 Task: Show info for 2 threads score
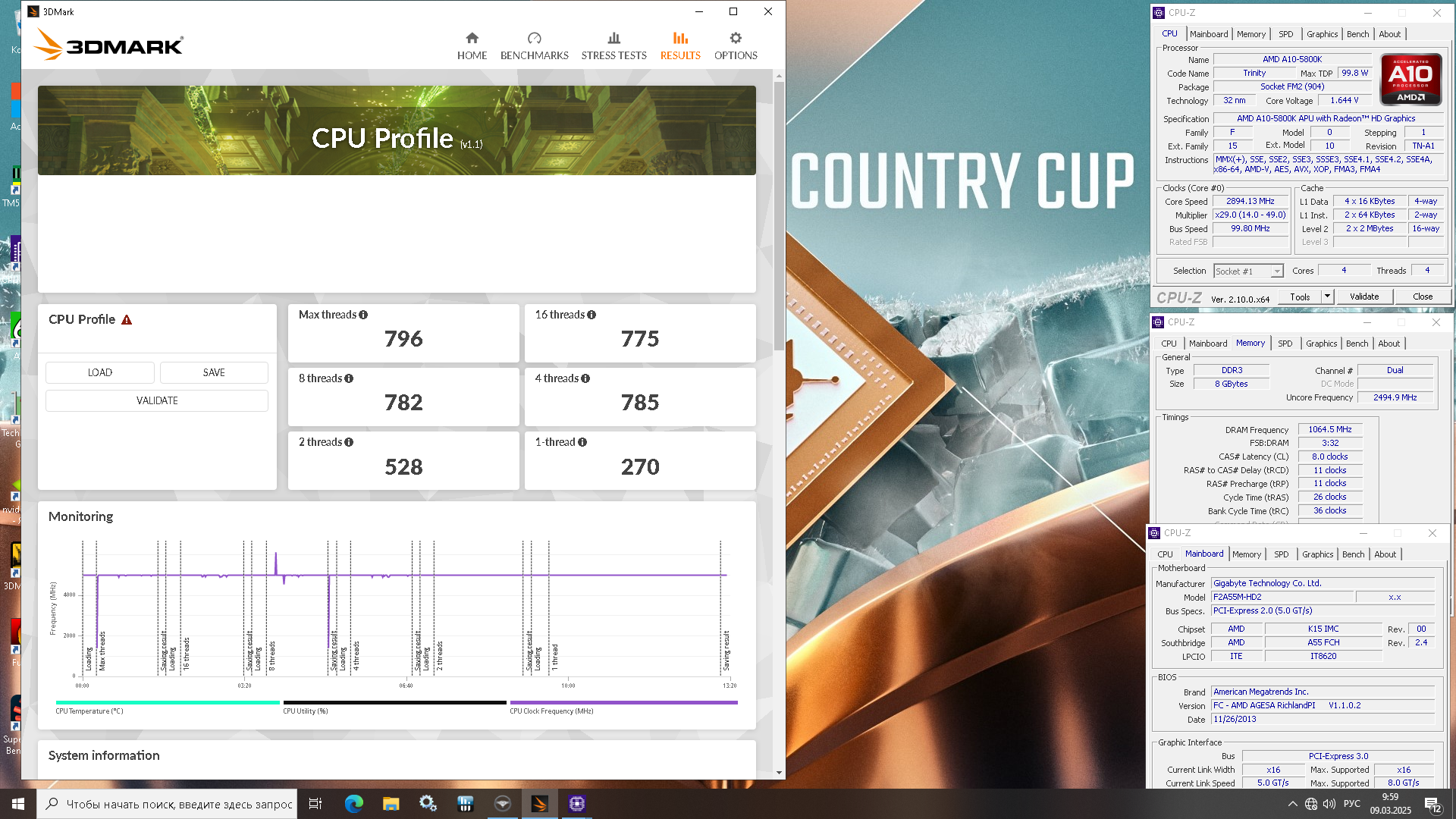pos(349,442)
